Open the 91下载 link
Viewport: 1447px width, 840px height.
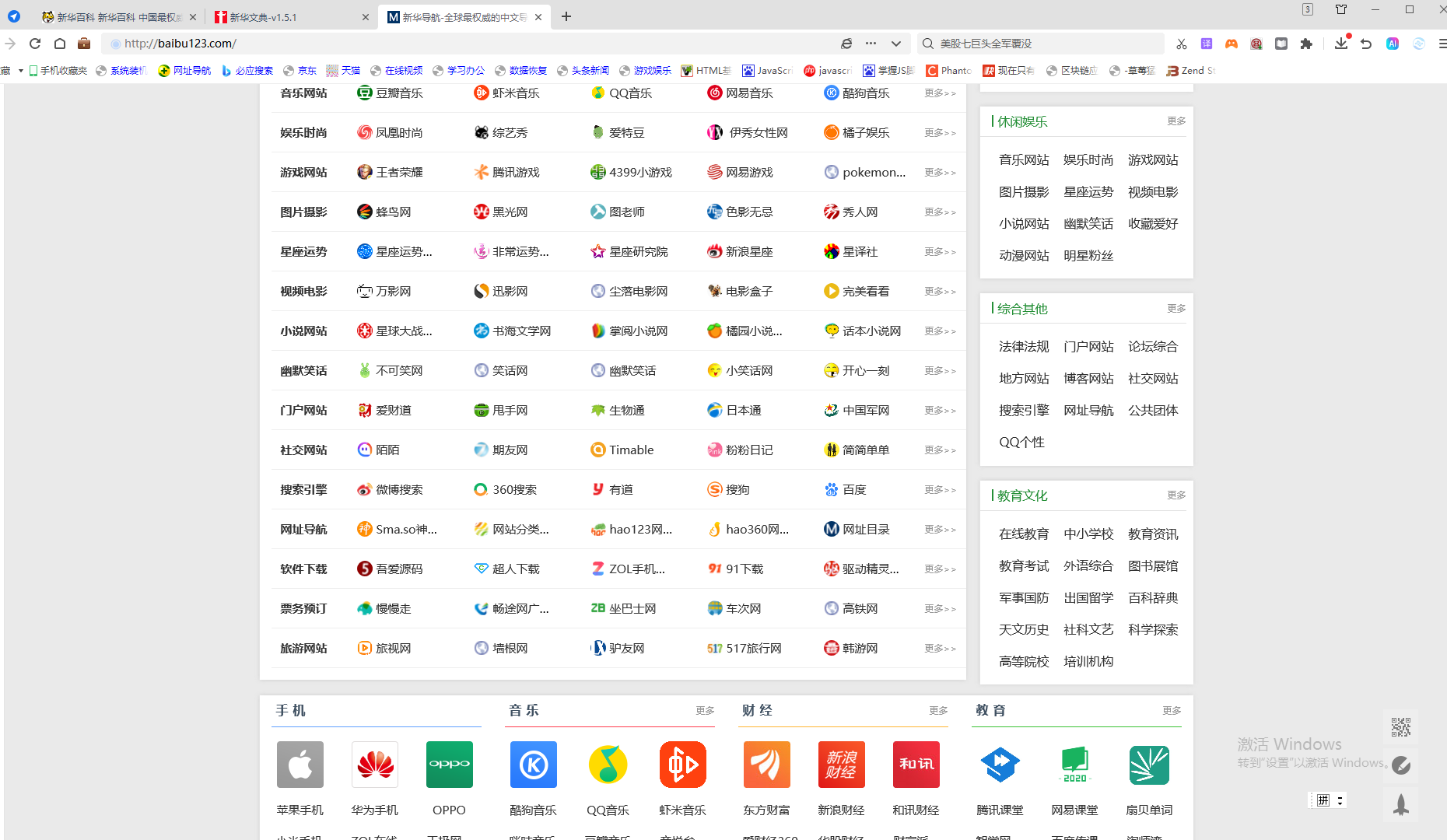click(x=735, y=569)
